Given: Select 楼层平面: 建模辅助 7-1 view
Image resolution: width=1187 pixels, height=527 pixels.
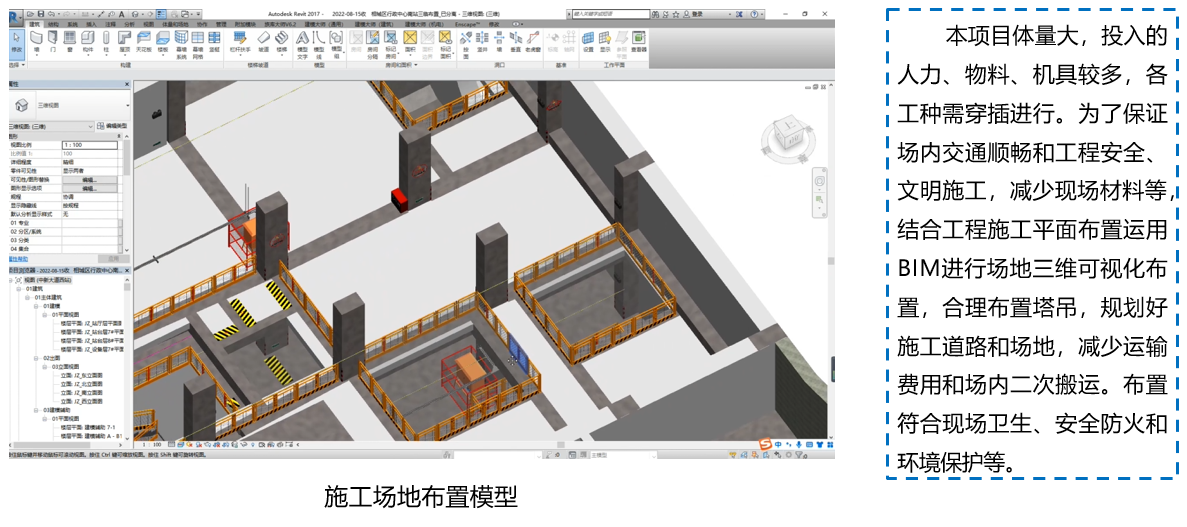Looking at the screenshot, I should click(x=88, y=428).
